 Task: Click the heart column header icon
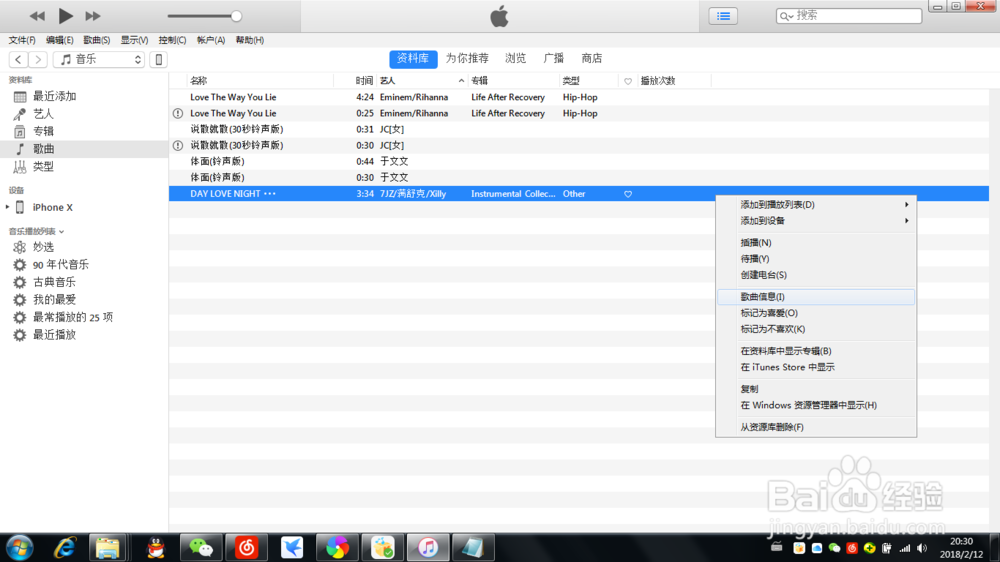[x=628, y=81]
